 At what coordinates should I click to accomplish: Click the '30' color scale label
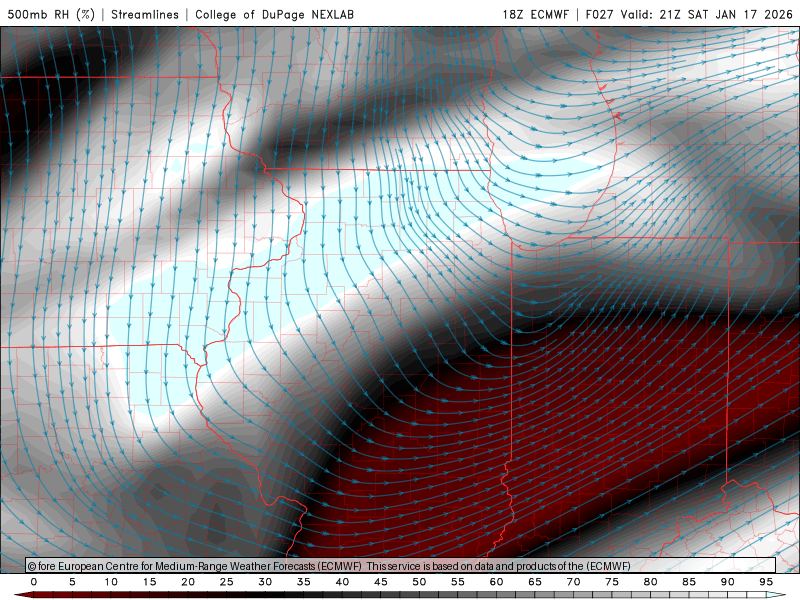pos(265,582)
